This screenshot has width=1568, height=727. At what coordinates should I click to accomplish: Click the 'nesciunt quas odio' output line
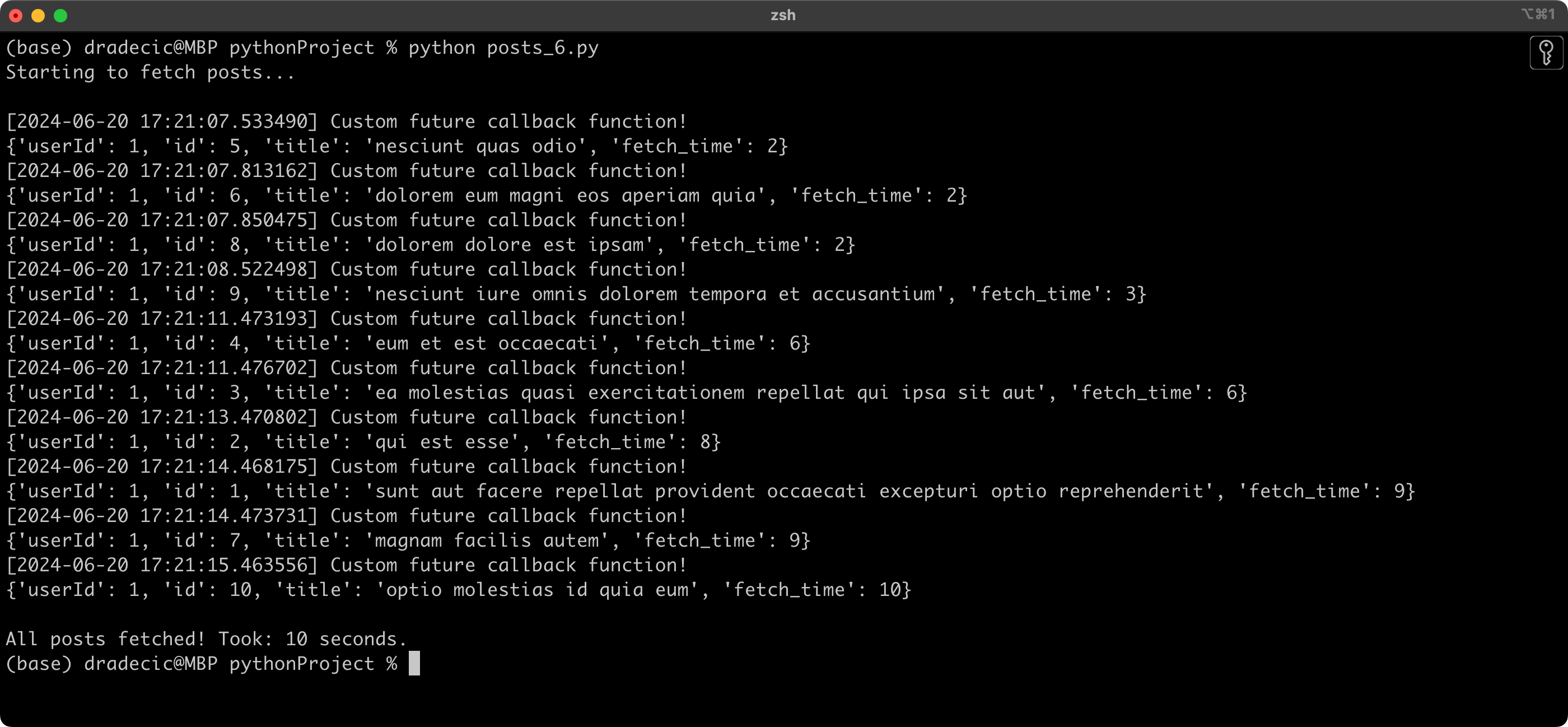pyautogui.click(x=475, y=146)
